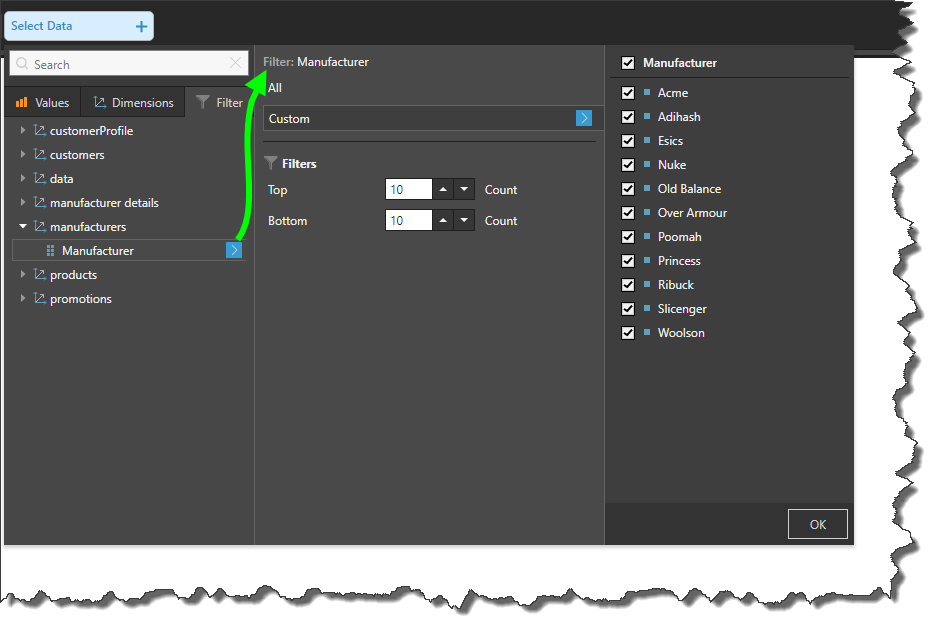Decrease the Bottom count value
This screenshot has width=938, height=628.
(464, 220)
